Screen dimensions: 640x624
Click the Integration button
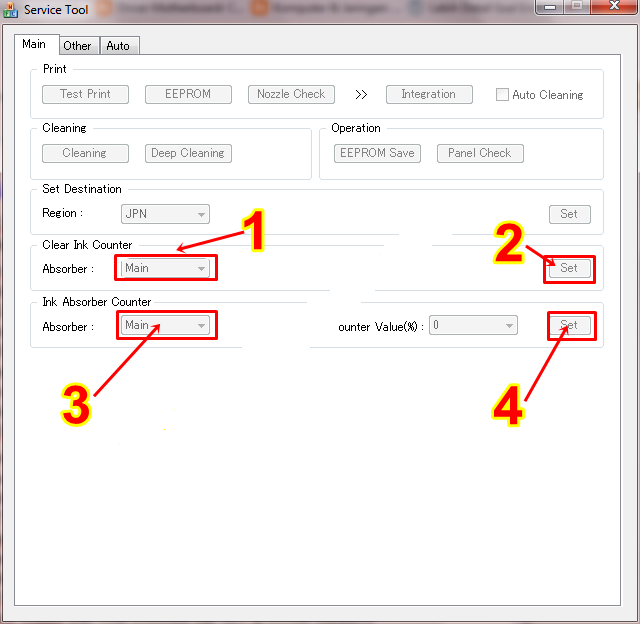tap(429, 94)
